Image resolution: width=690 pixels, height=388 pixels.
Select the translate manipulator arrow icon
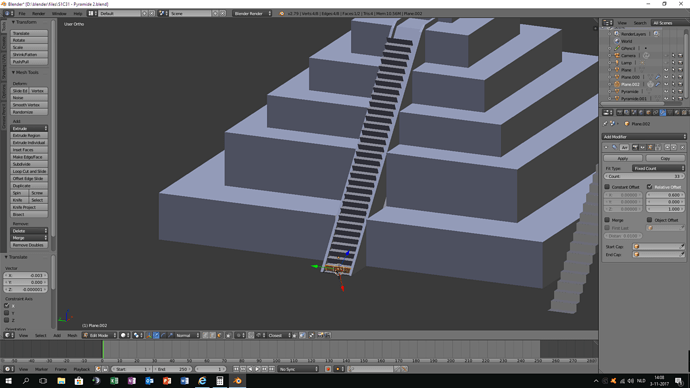tap(156, 335)
